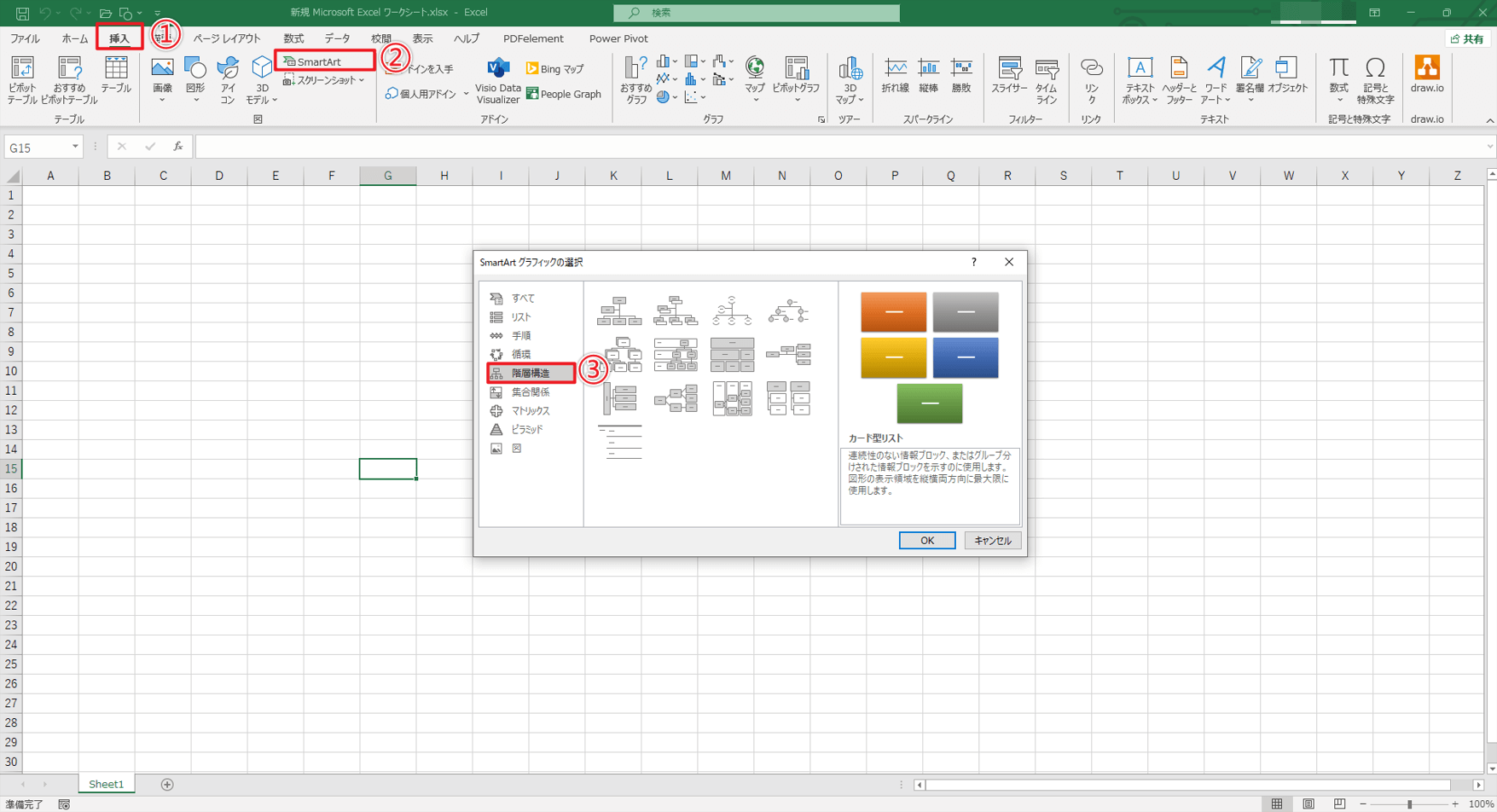
Task: Open the テキストボックス dropdown
Action: [1140, 80]
